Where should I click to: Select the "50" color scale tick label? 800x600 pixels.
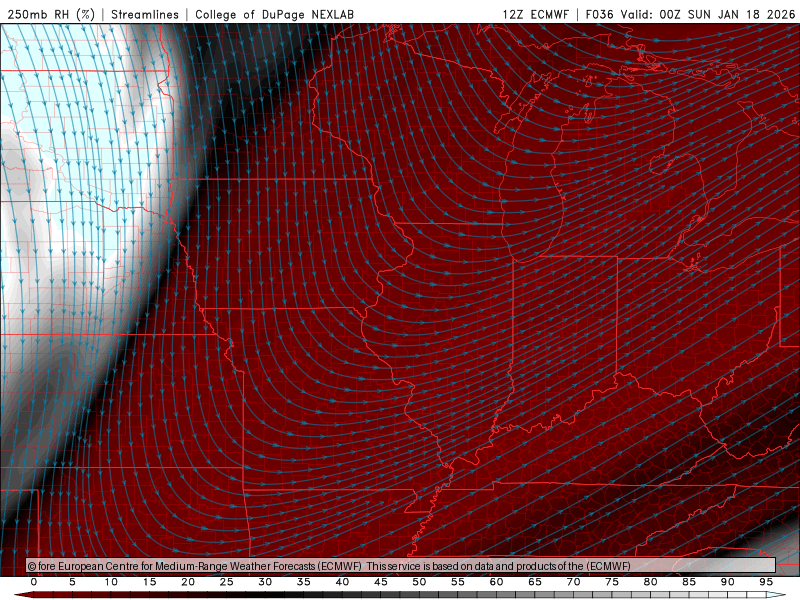coord(419,582)
